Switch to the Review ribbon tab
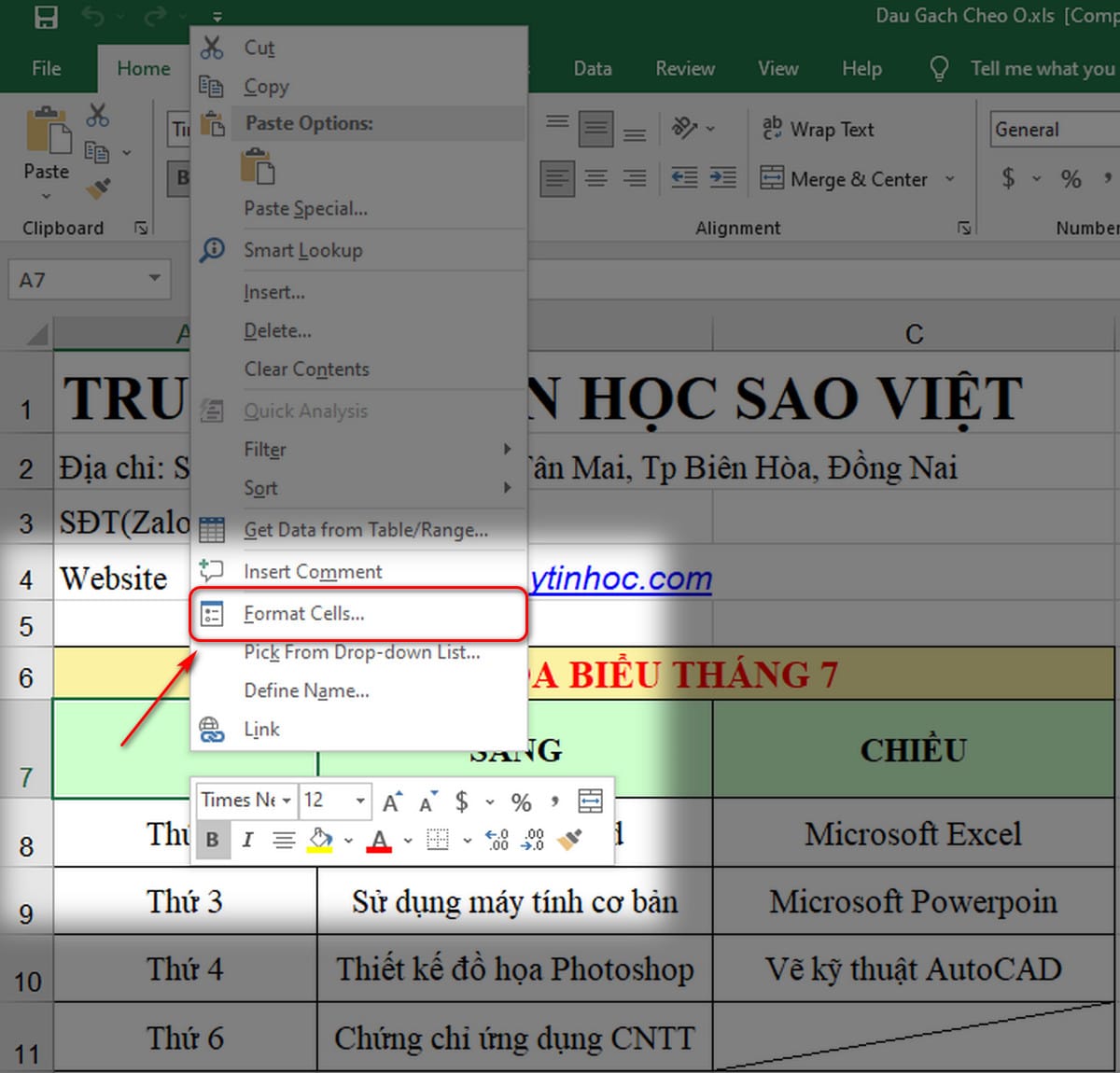 684,68
